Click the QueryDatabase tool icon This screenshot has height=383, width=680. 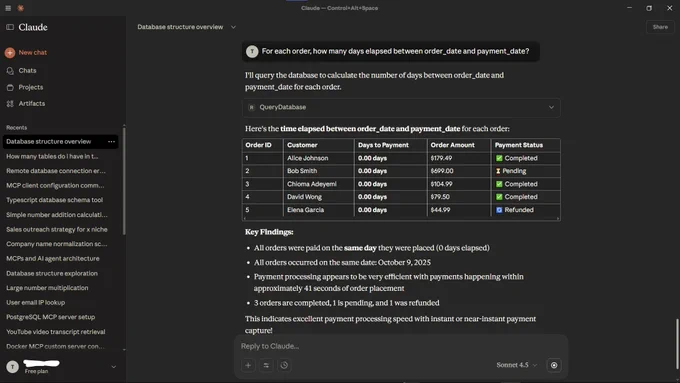(251, 107)
